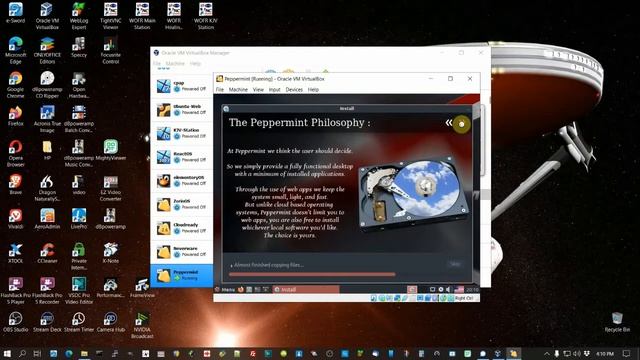
Task: Select the Neverware virtual machine
Action: pos(182,251)
